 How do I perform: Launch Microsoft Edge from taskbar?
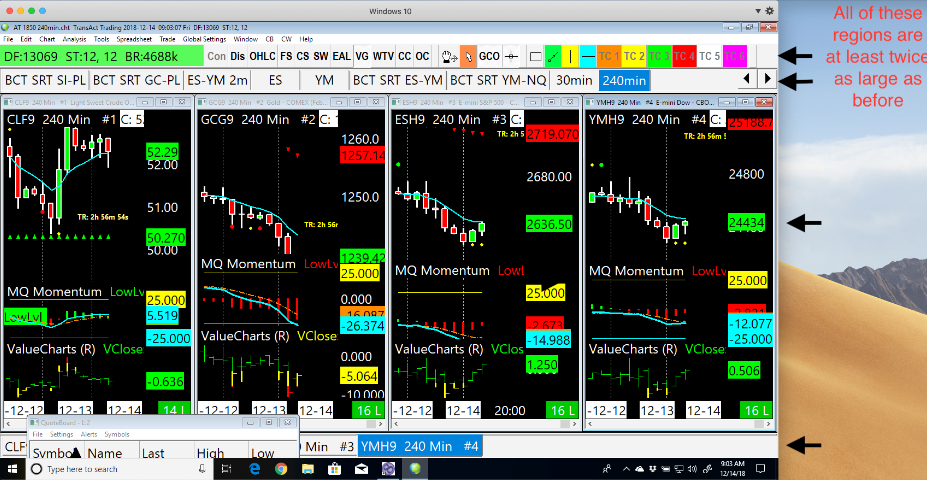pos(254,469)
